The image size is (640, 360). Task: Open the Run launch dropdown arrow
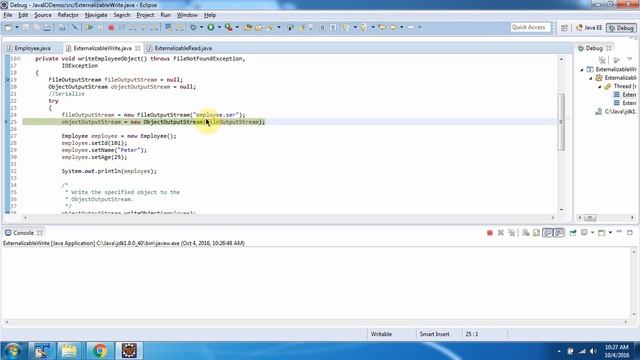219,27
